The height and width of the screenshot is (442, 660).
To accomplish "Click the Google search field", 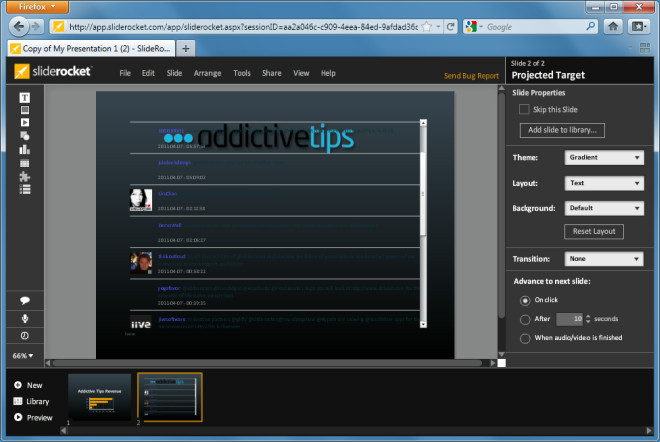I will coord(535,27).
